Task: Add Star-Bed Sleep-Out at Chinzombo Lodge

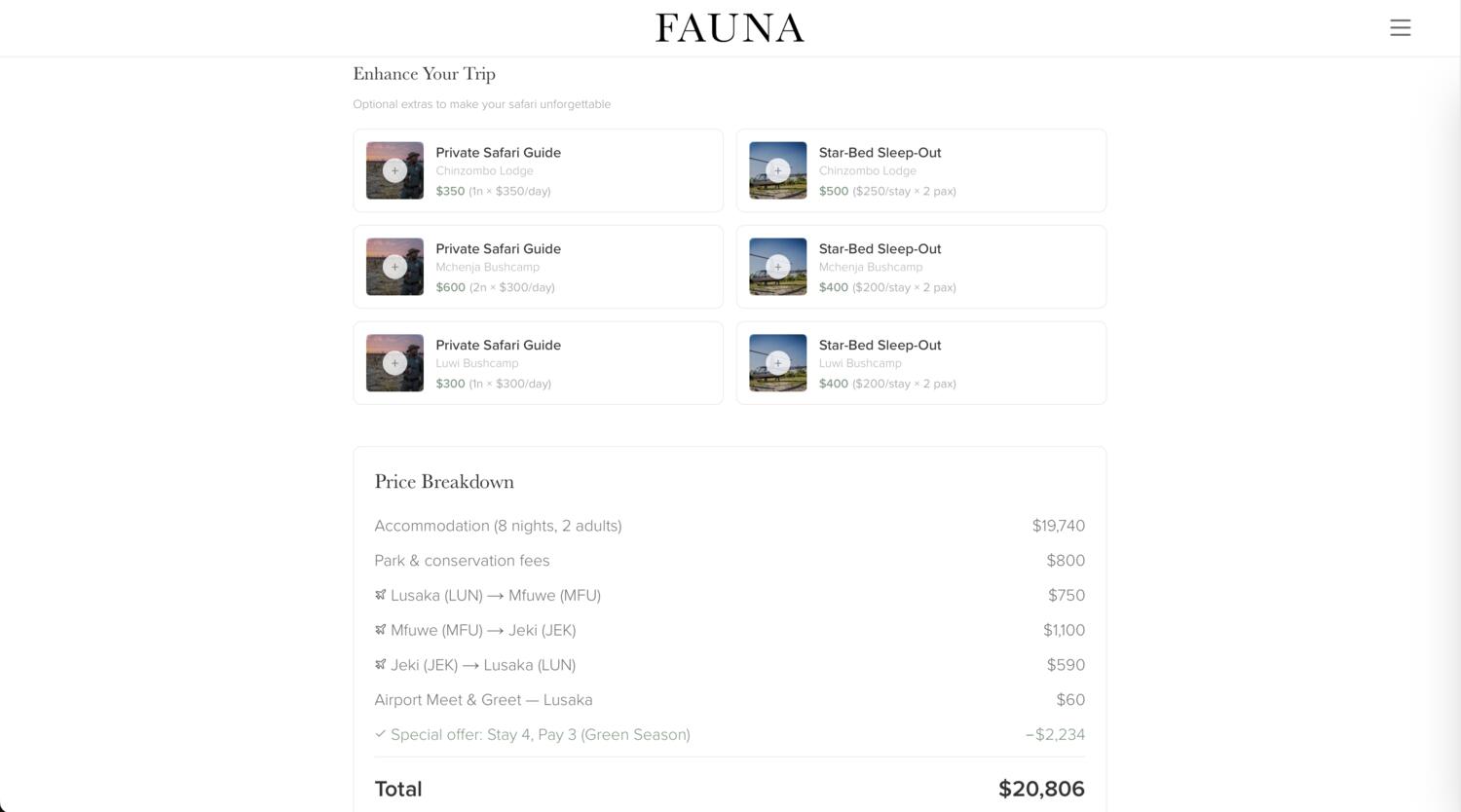Action: click(777, 170)
